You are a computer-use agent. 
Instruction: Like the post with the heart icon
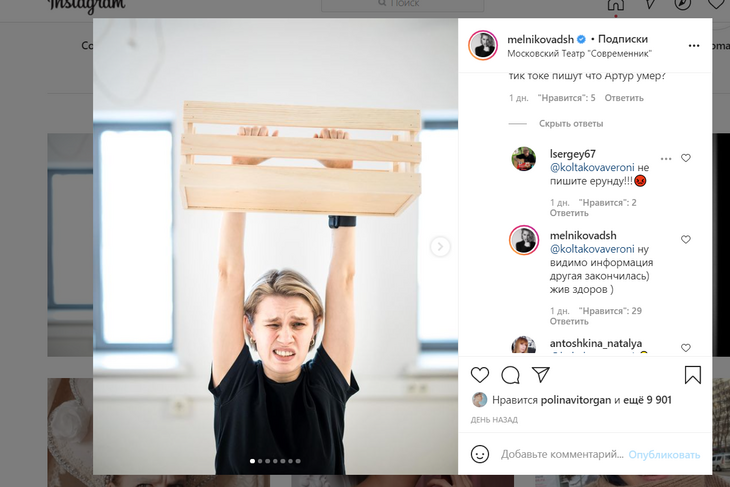click(480, 375)
